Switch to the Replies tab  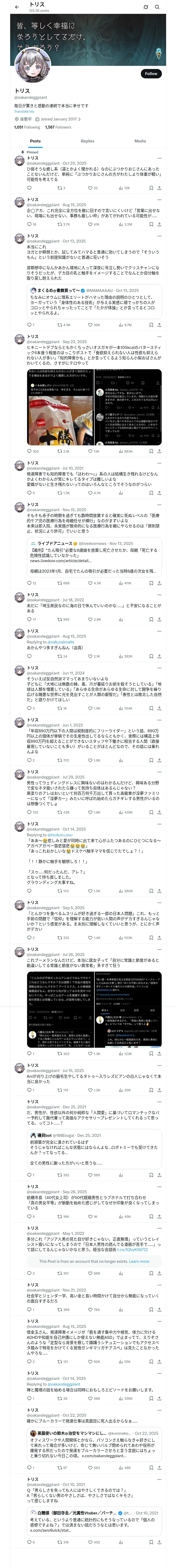(87, 141)
